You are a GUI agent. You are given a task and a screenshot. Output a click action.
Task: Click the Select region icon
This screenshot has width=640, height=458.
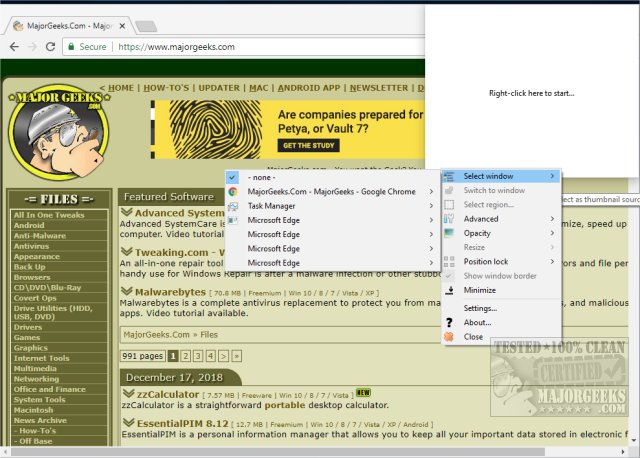tap(449, 205)
